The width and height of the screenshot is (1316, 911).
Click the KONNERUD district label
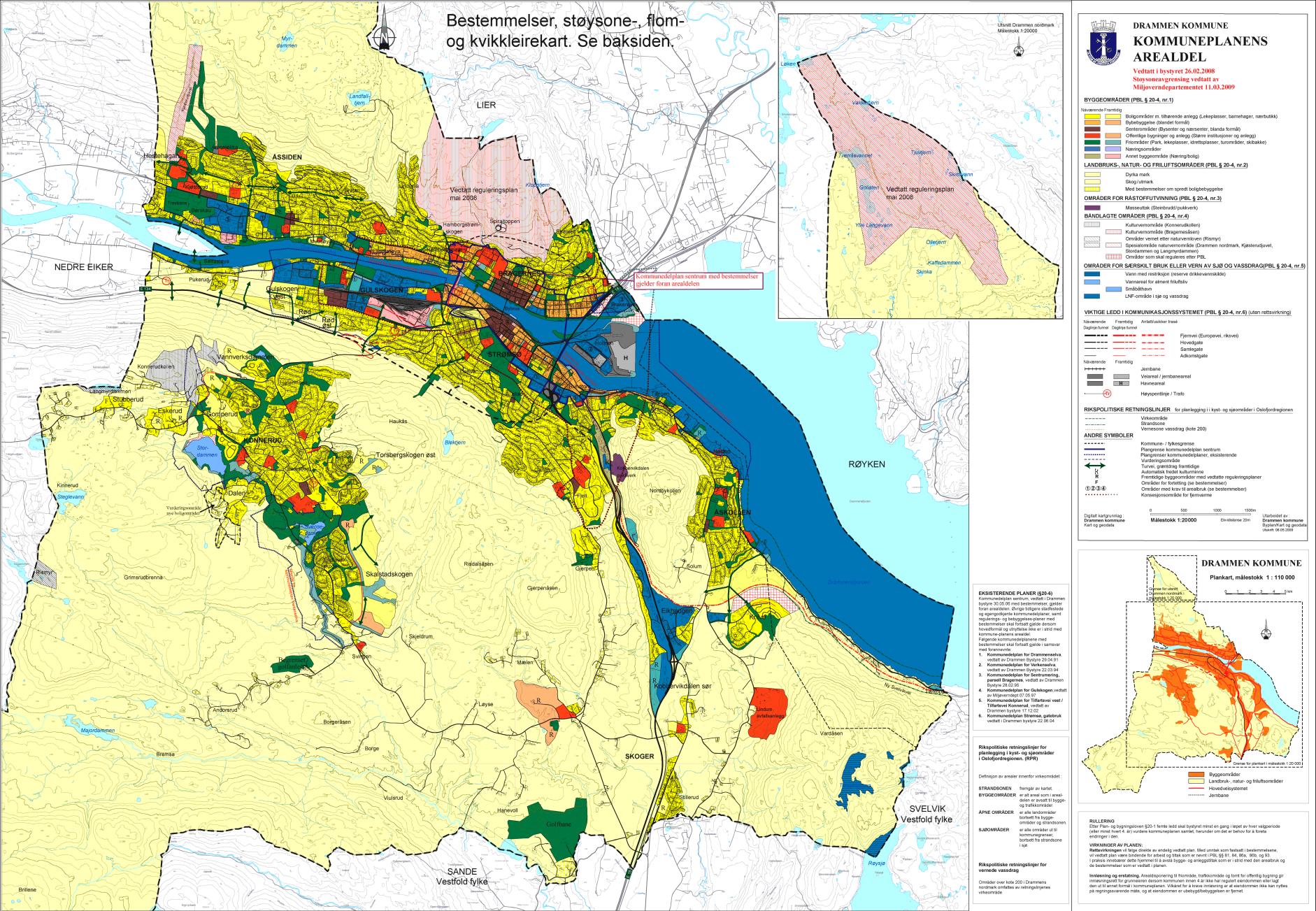coord(262,441)
